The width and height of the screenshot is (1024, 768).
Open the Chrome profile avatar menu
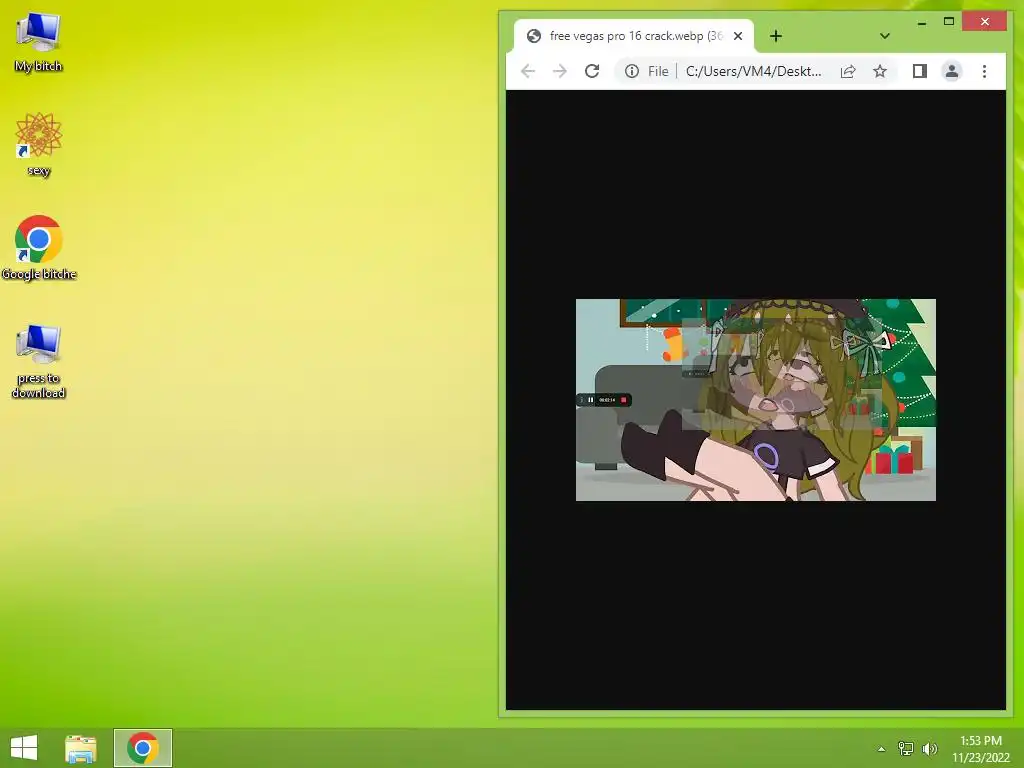coord(952,71)
